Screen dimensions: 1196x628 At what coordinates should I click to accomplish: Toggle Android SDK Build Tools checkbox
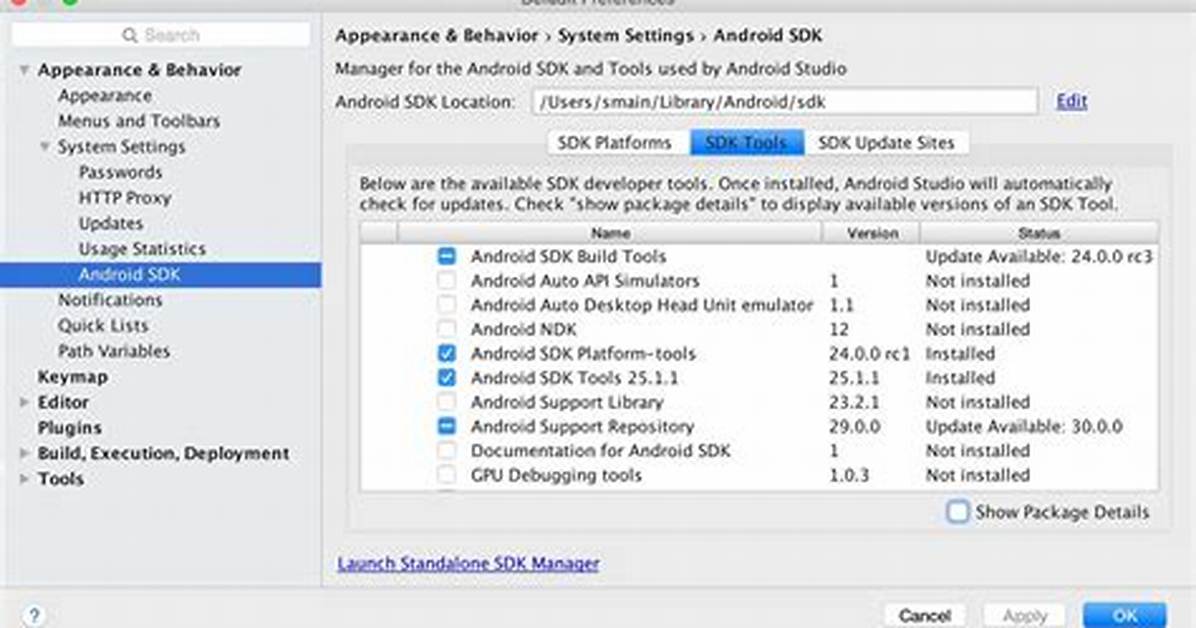point(446,256)
